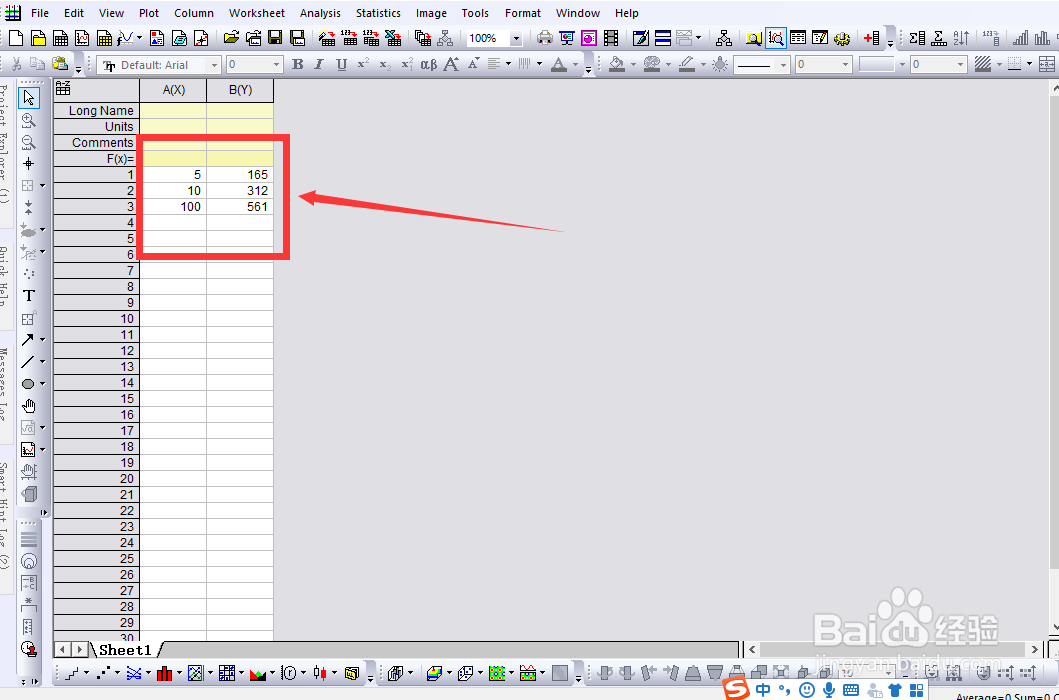This screenshot has height=700, width=1059.
Task: Select the Text tool
Action: (28, 296)
